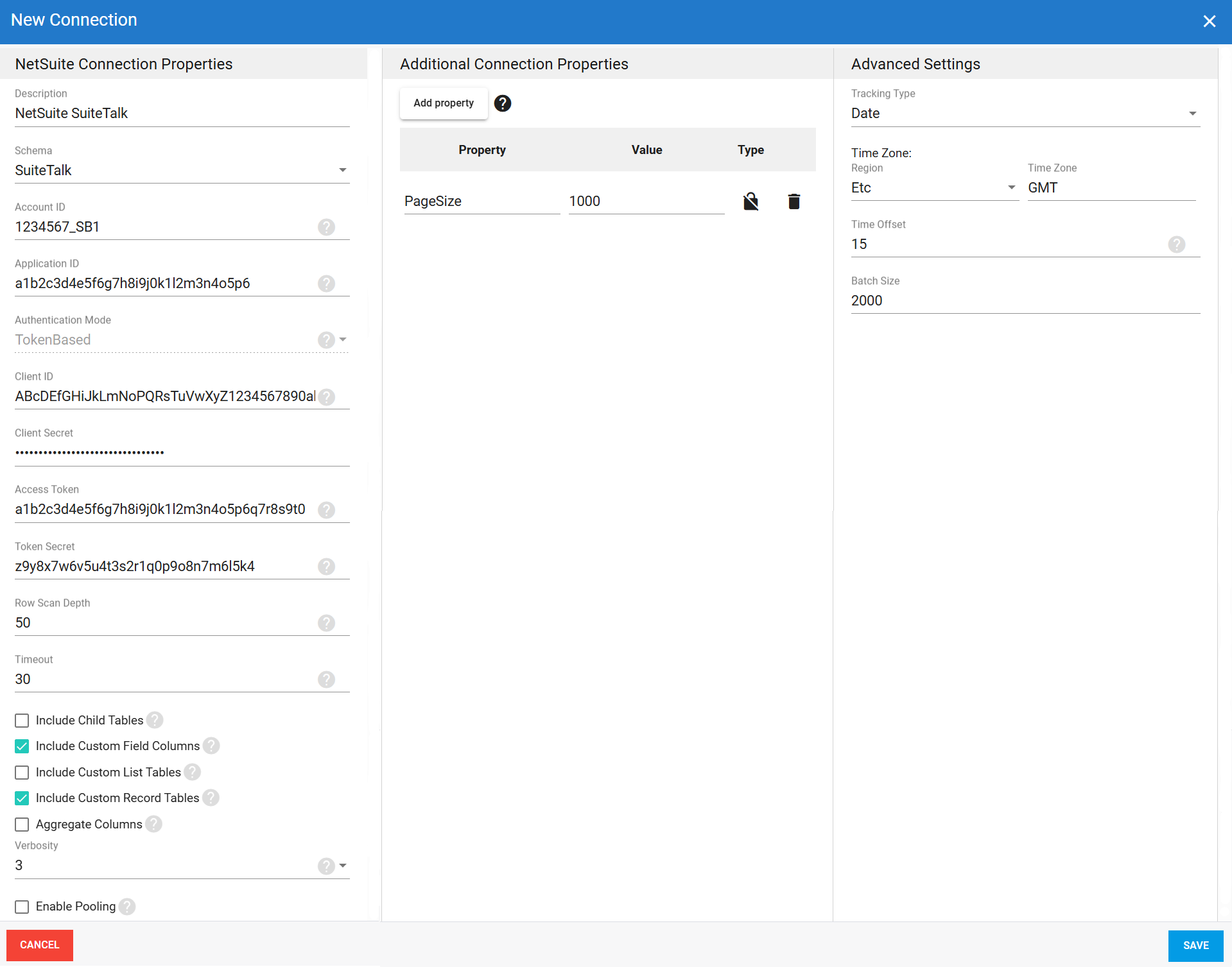Open Include Child Tables help icon
This screenshot has height=967, width=1232.
[x=155, y=720]
